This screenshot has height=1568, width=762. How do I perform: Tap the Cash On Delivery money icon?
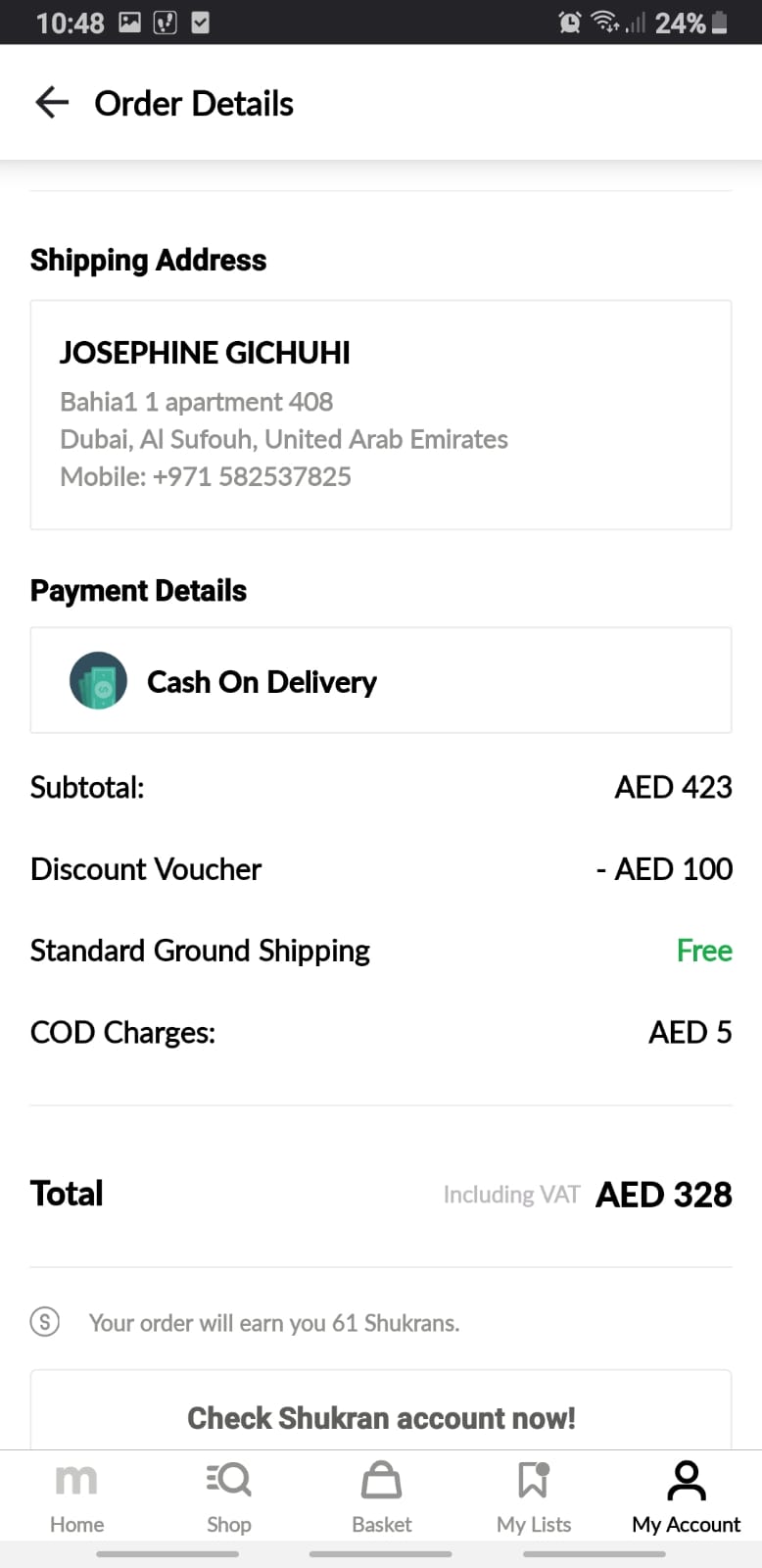pyautogui.click(x=98, y=680)
